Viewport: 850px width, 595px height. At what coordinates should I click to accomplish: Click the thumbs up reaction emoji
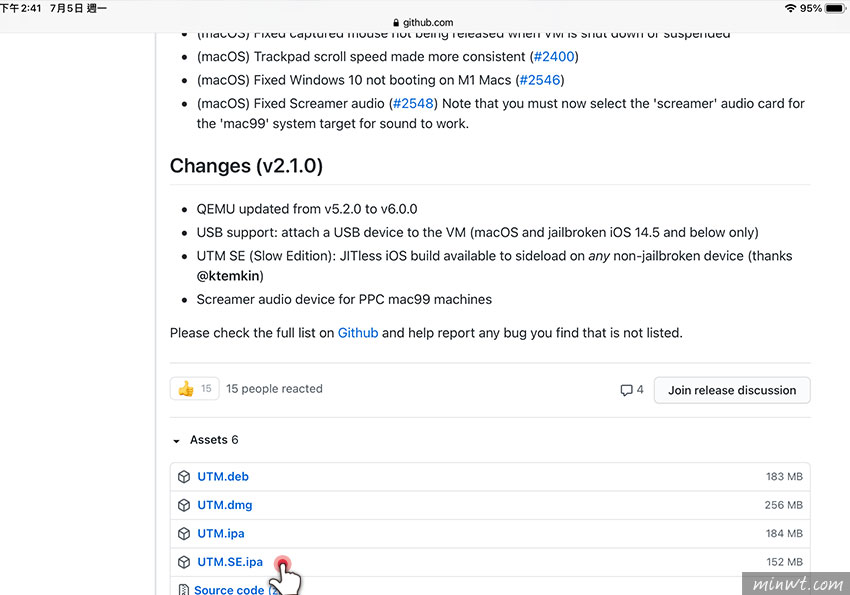coord(186,388)
